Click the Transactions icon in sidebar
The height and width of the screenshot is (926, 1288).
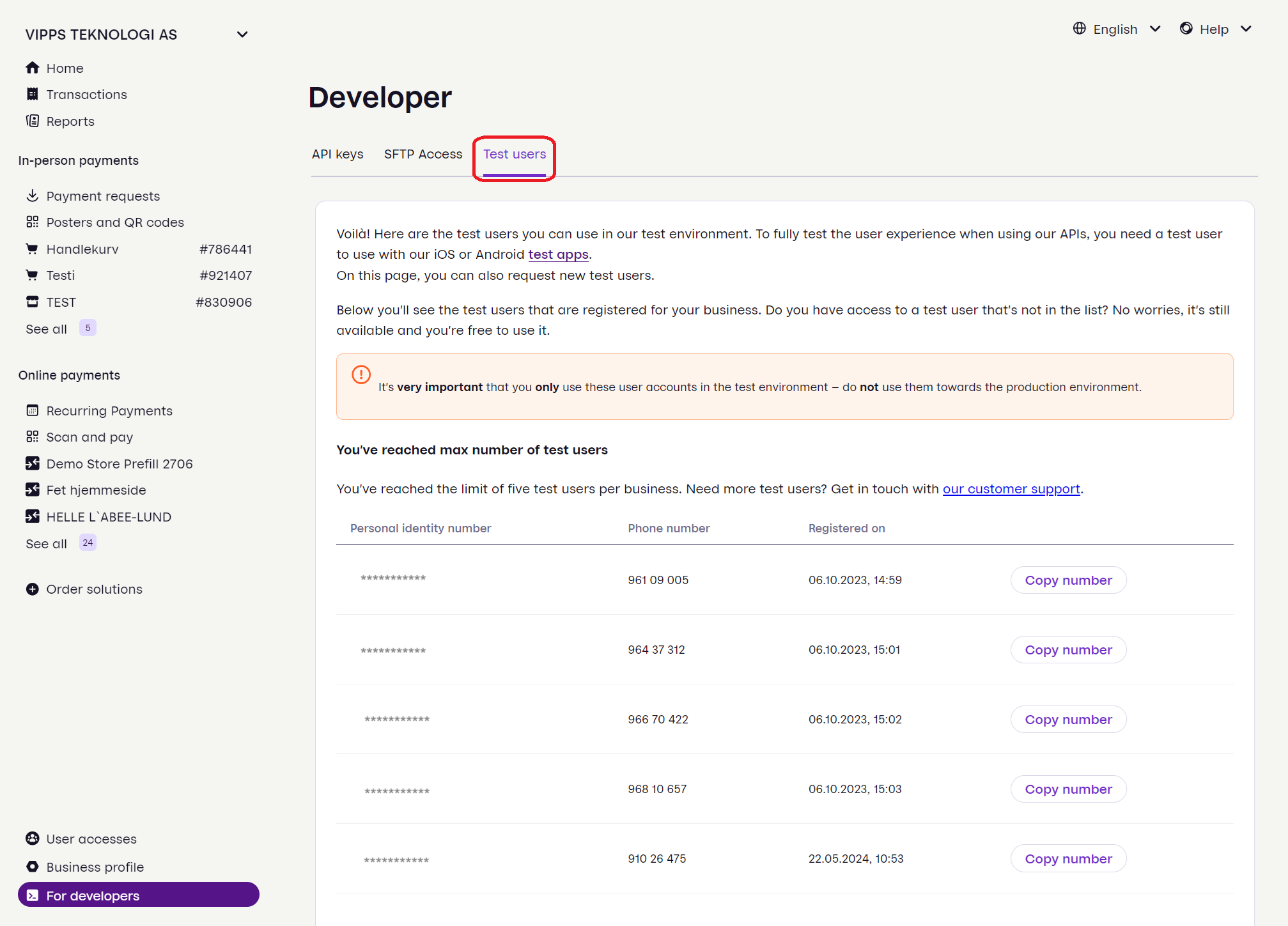click(x=32, y=93)
